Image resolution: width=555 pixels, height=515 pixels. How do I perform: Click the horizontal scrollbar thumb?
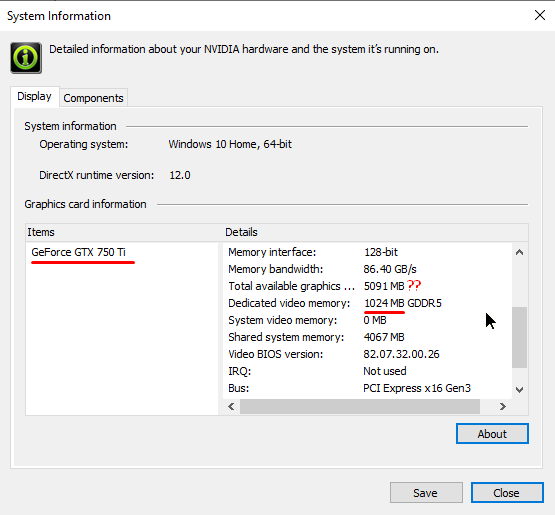360,406
